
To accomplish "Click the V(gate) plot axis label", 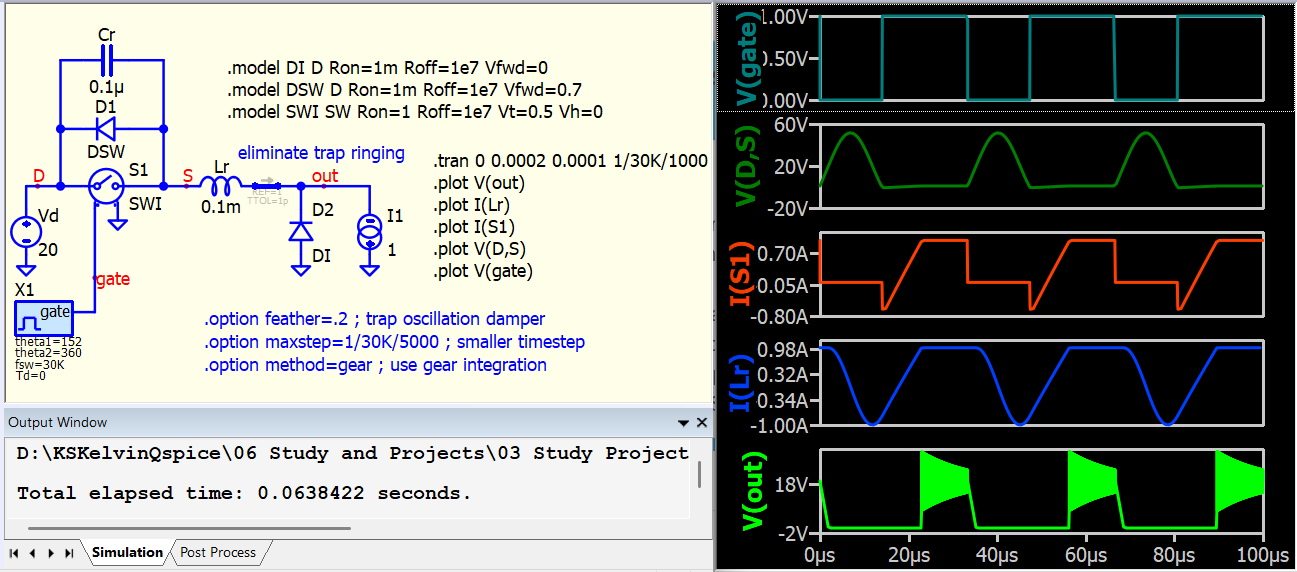I will point(746,58).
